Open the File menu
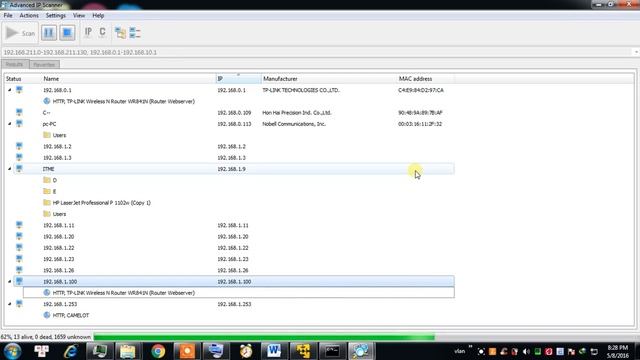 click(x=8, y=16)
